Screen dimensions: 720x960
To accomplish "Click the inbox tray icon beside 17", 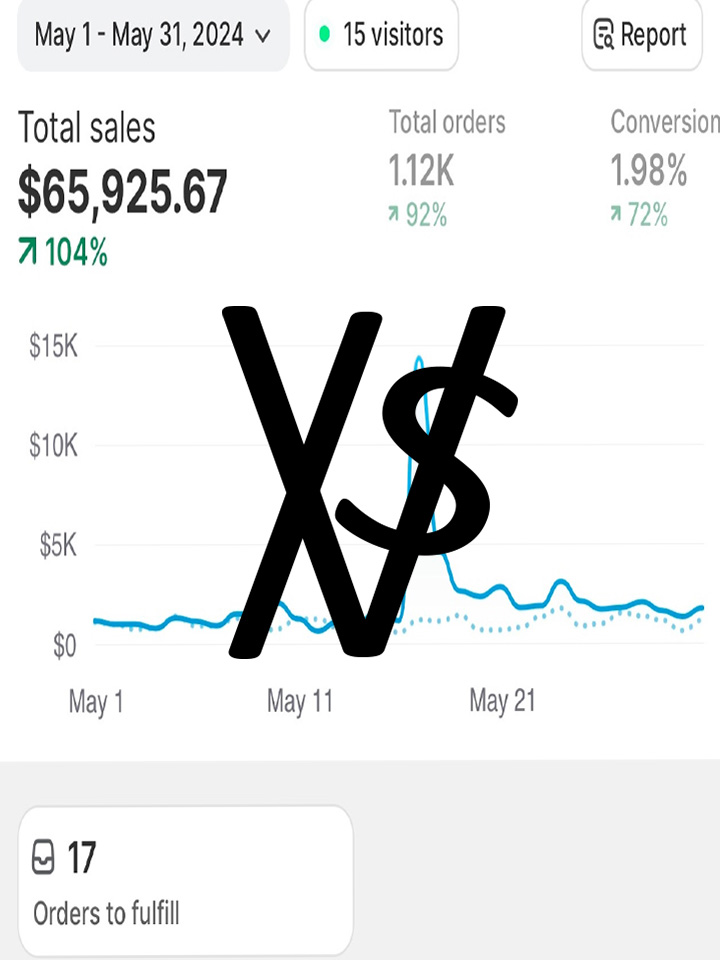I will [x=43, y=858].
